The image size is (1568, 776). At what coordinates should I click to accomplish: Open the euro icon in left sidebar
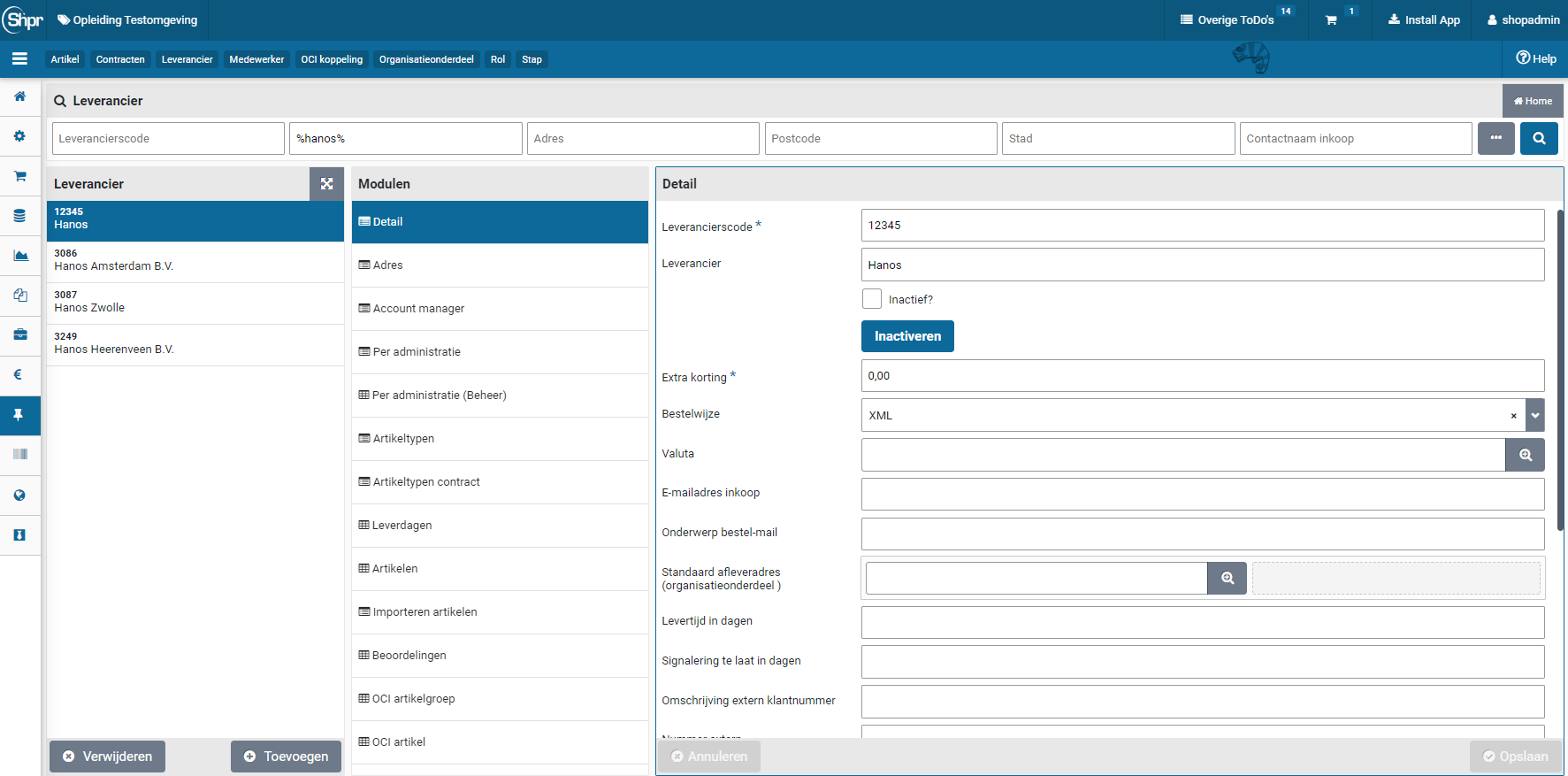click(x=19, y=374)
